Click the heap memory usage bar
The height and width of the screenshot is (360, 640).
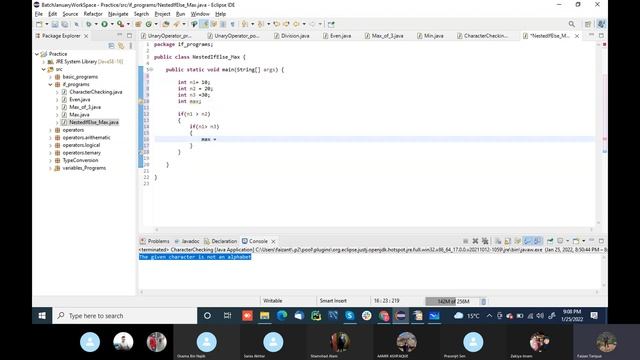coord(452,301)
